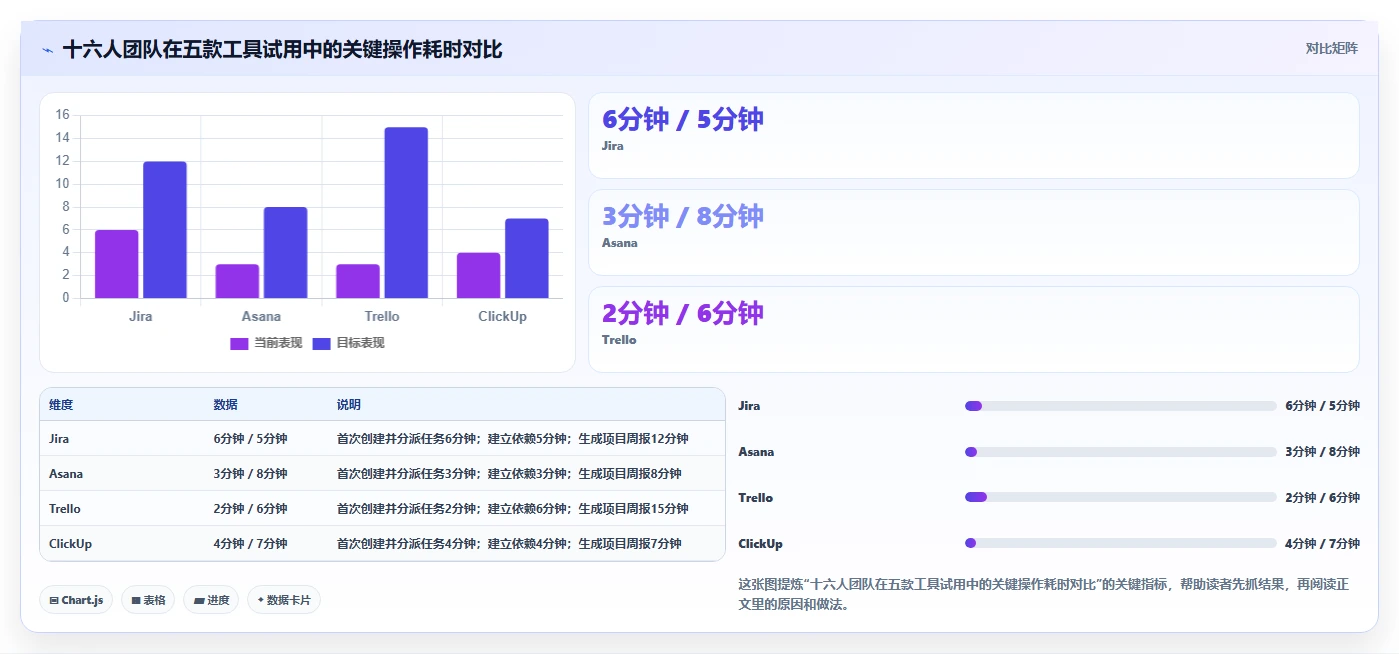Open the Trello data card 2分钟 / 6分钟
1399x654 pixels.
pyautogui.click(x=974, y=329)
